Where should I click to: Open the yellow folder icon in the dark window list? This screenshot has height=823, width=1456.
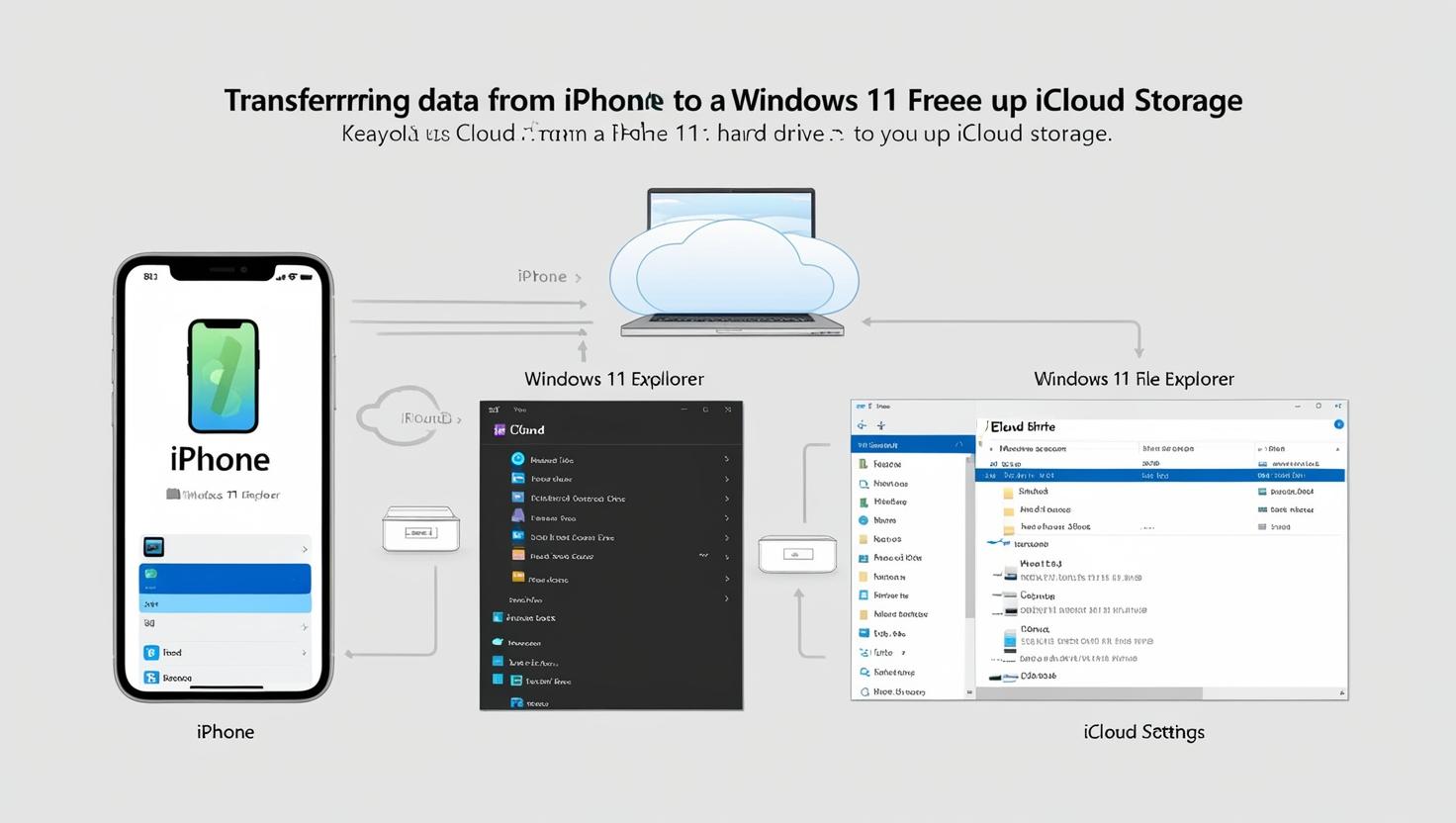tap(517, 577)
